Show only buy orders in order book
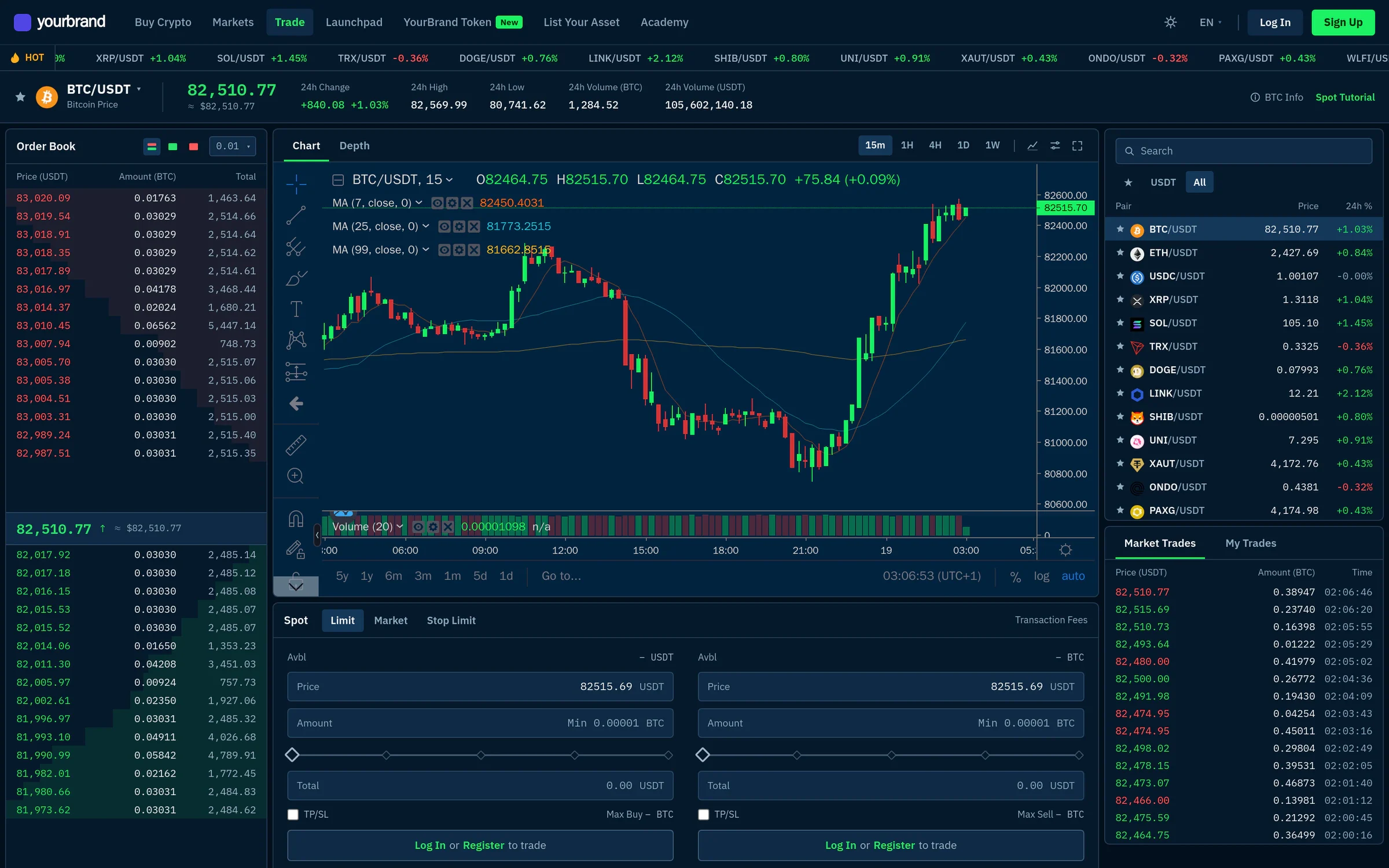The image size is (1389, 868). [172, 146]
